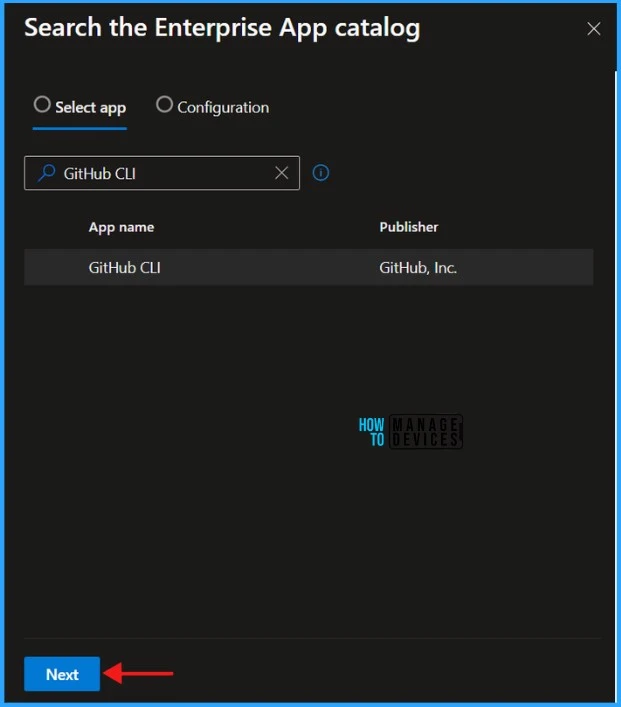Clear the GitHub CLI search text
The height and width of the screenshot is (707, 621).
tap(281, 173)
